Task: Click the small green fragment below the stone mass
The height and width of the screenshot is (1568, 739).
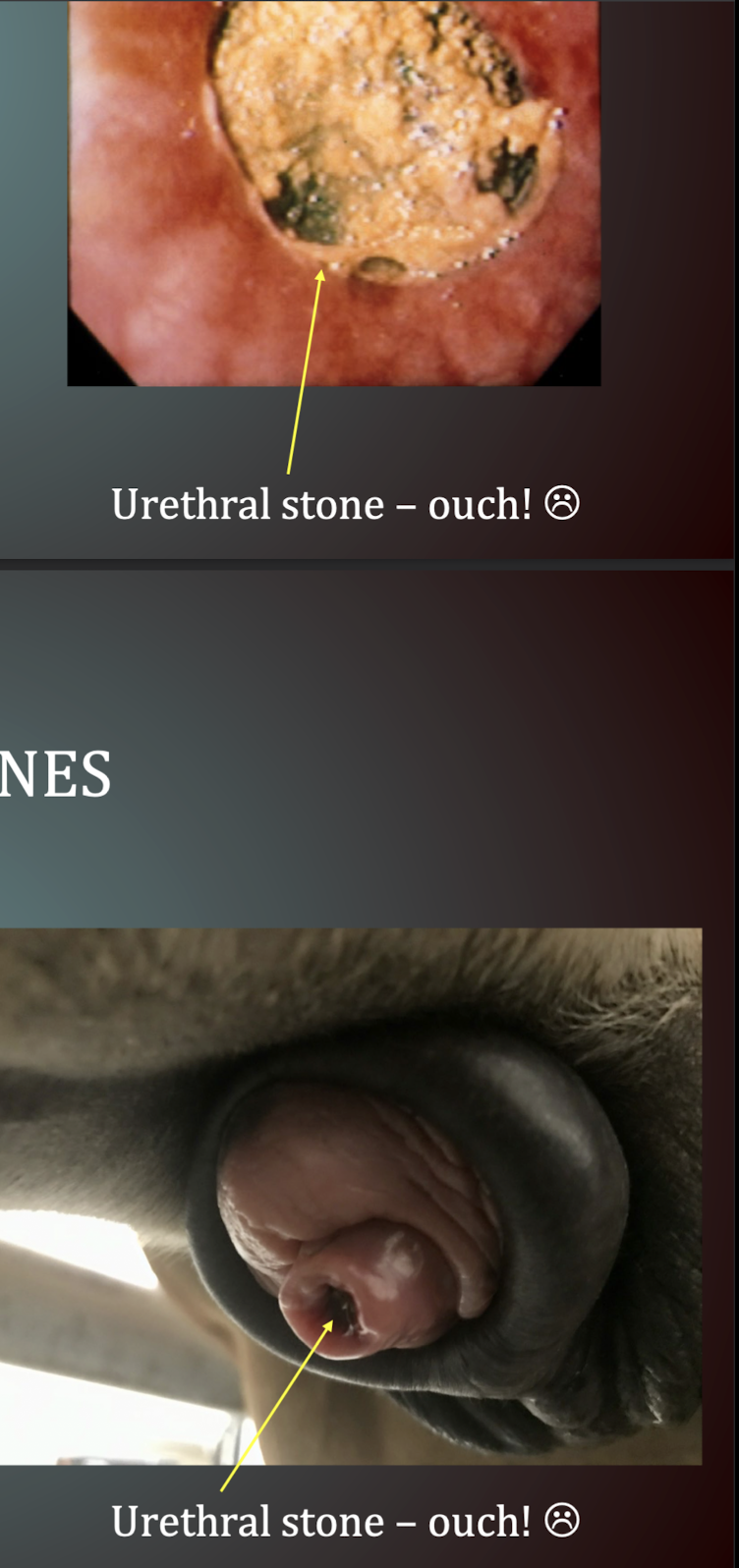Action: tap(380, 267)
